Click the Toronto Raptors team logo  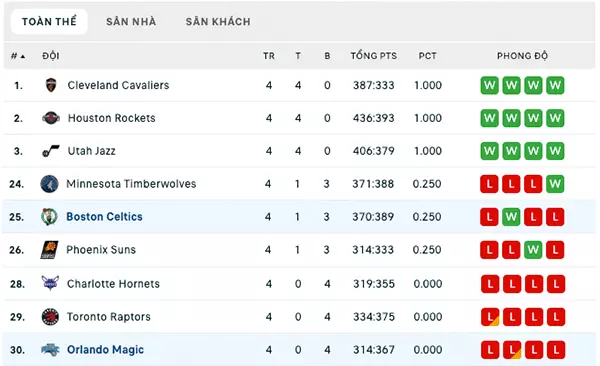[x=50, y=317]
